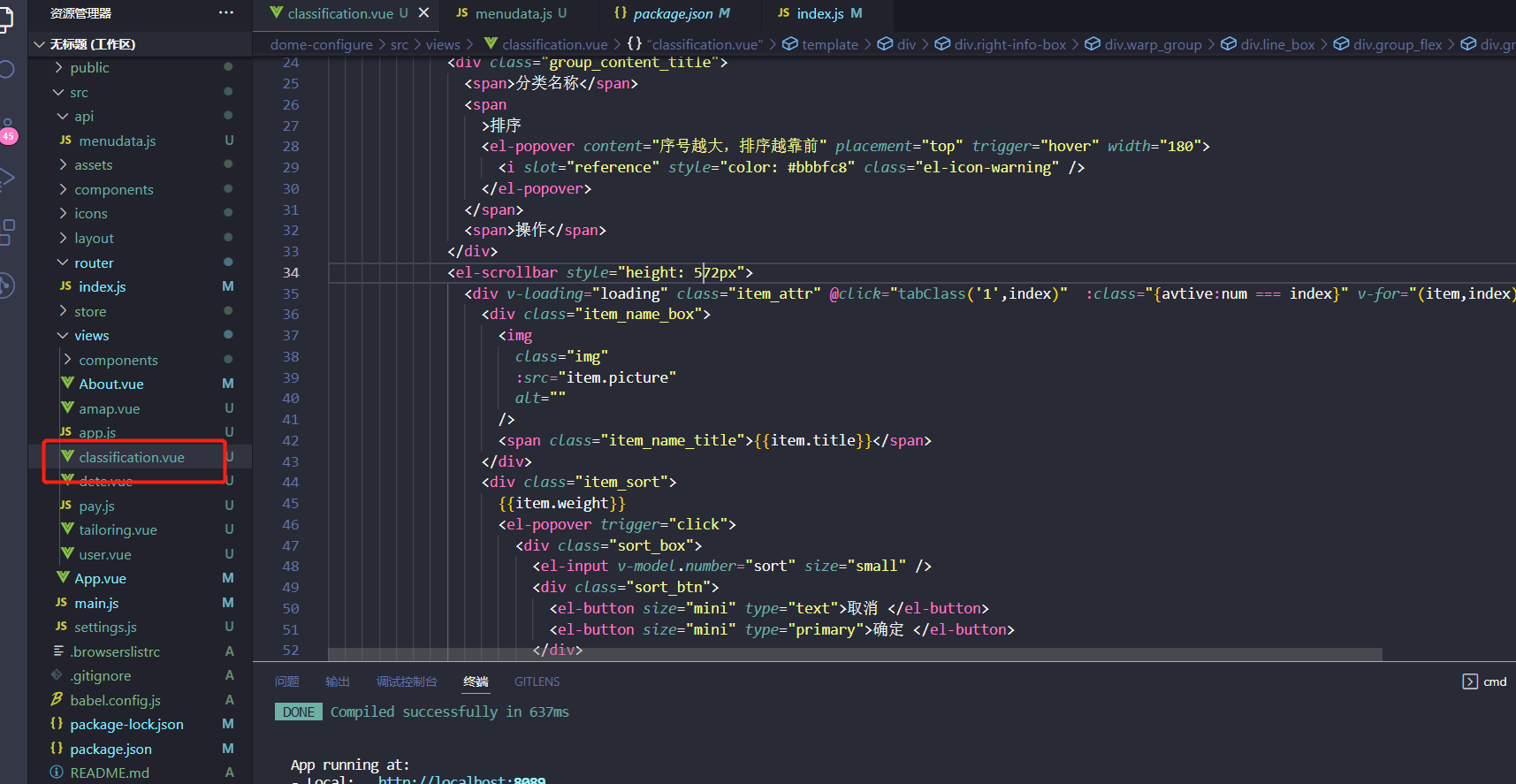
Task: Click the Vue icon in classification.vue tab
Action: click(277, 12)
